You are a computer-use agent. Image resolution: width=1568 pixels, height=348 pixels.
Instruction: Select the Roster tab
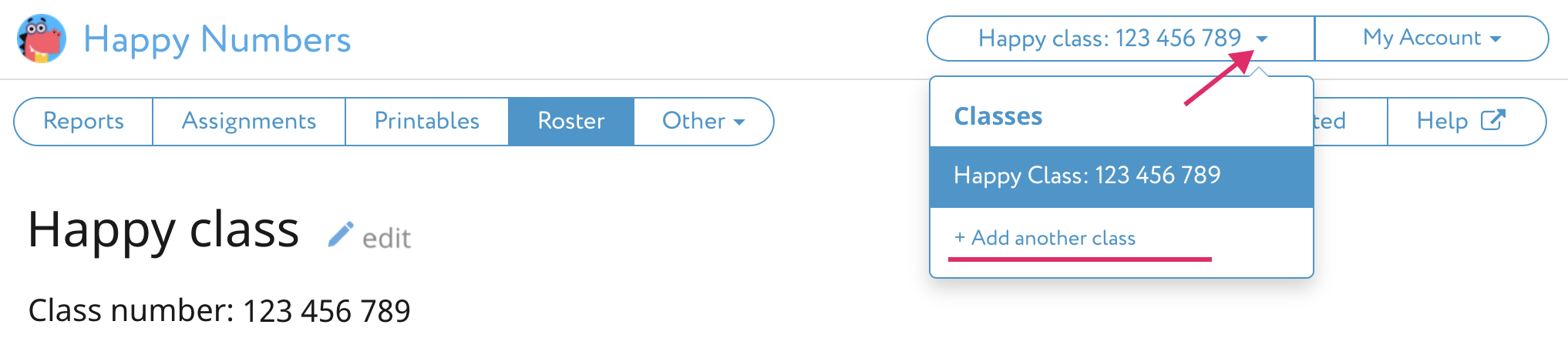570,121
